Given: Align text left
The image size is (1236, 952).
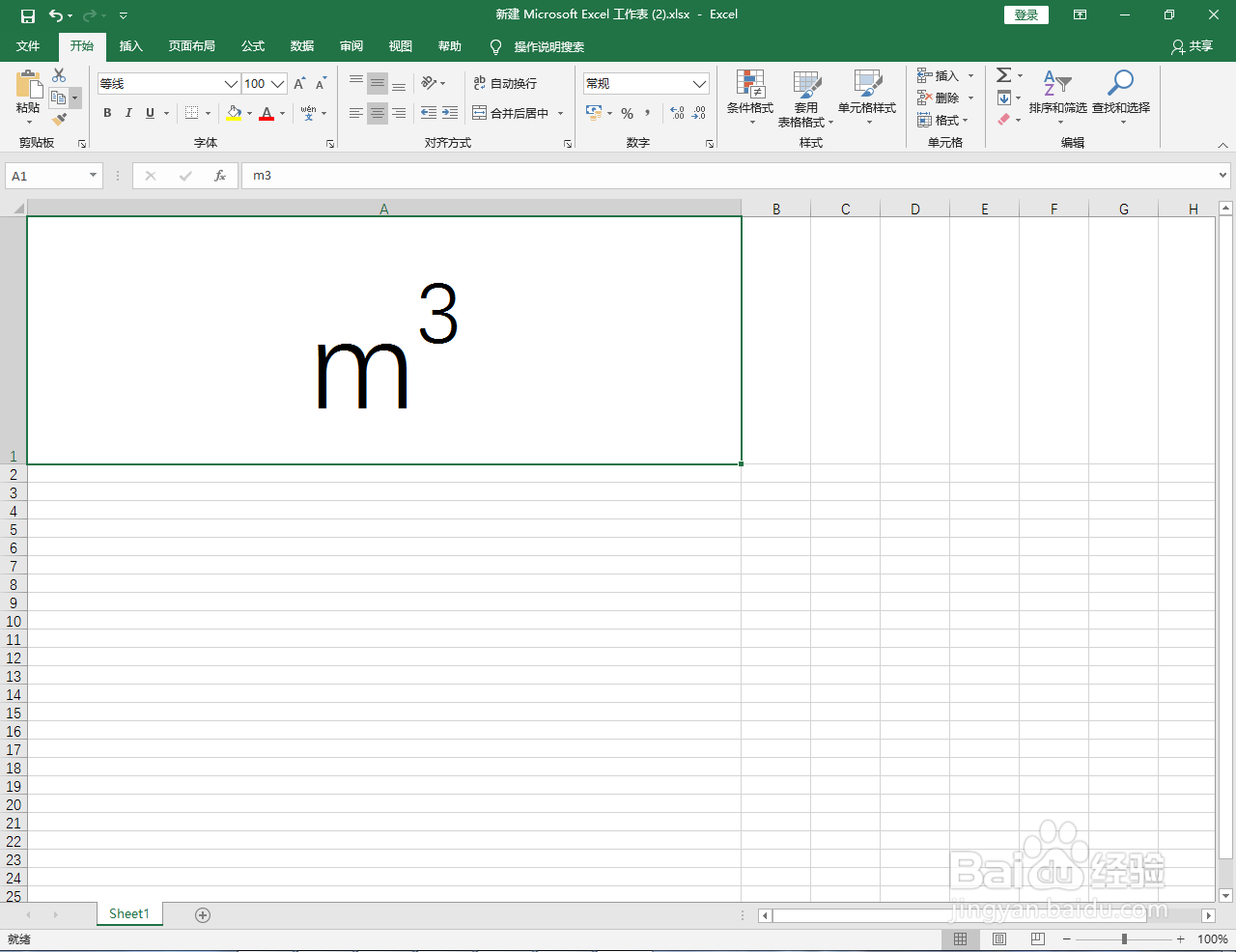Looking at the screenshot, I should coord(356,113).
